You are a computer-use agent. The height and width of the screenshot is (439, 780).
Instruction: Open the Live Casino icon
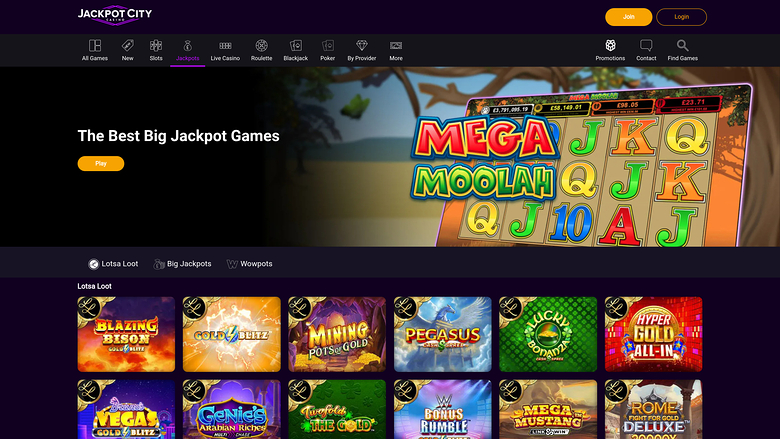[x=225, y=46]
